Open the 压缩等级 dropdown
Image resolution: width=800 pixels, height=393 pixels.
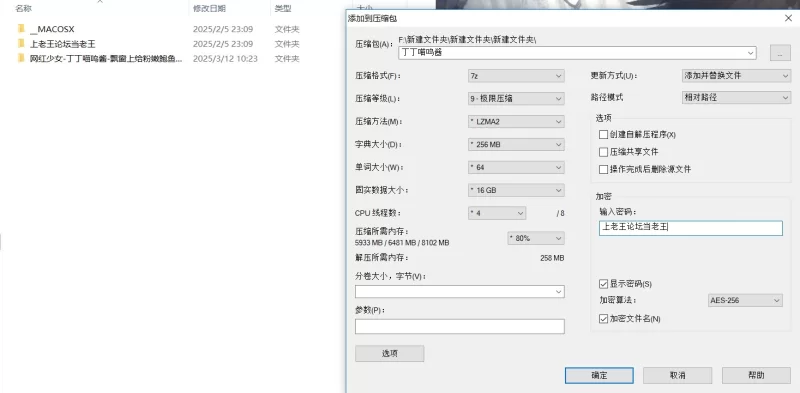516,99
